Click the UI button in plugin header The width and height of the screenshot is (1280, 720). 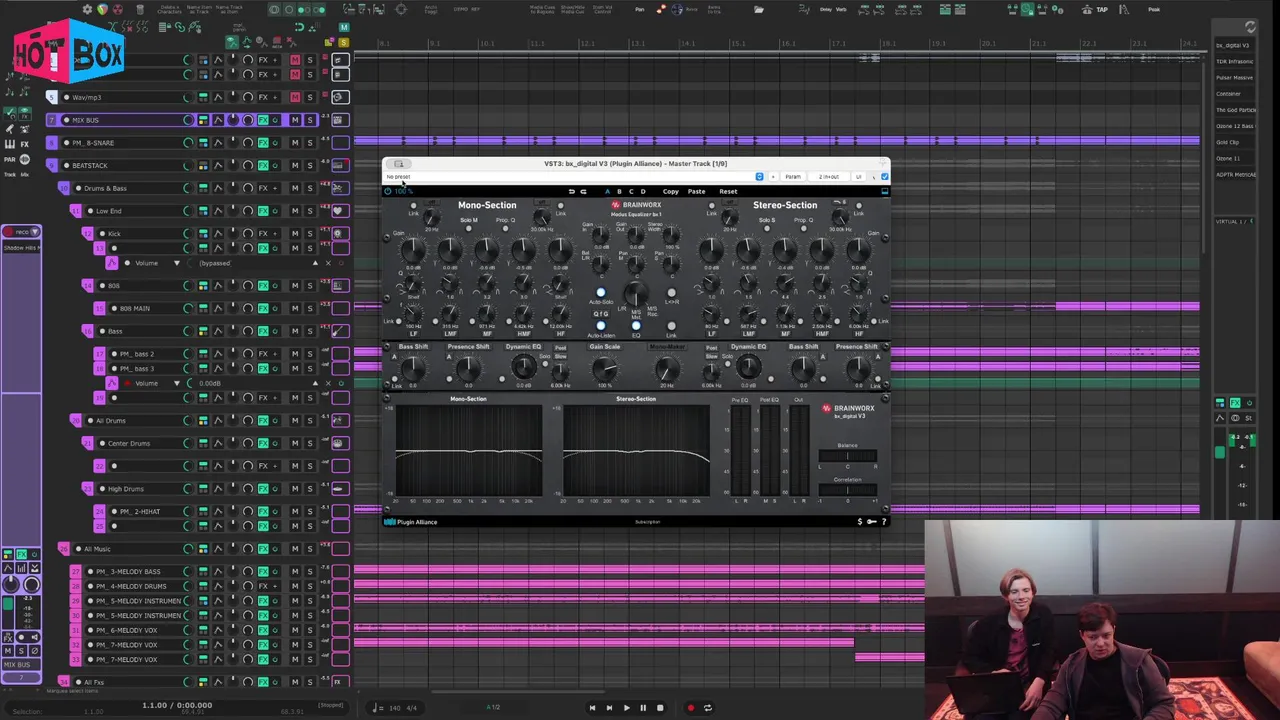(x=858, y=177)
